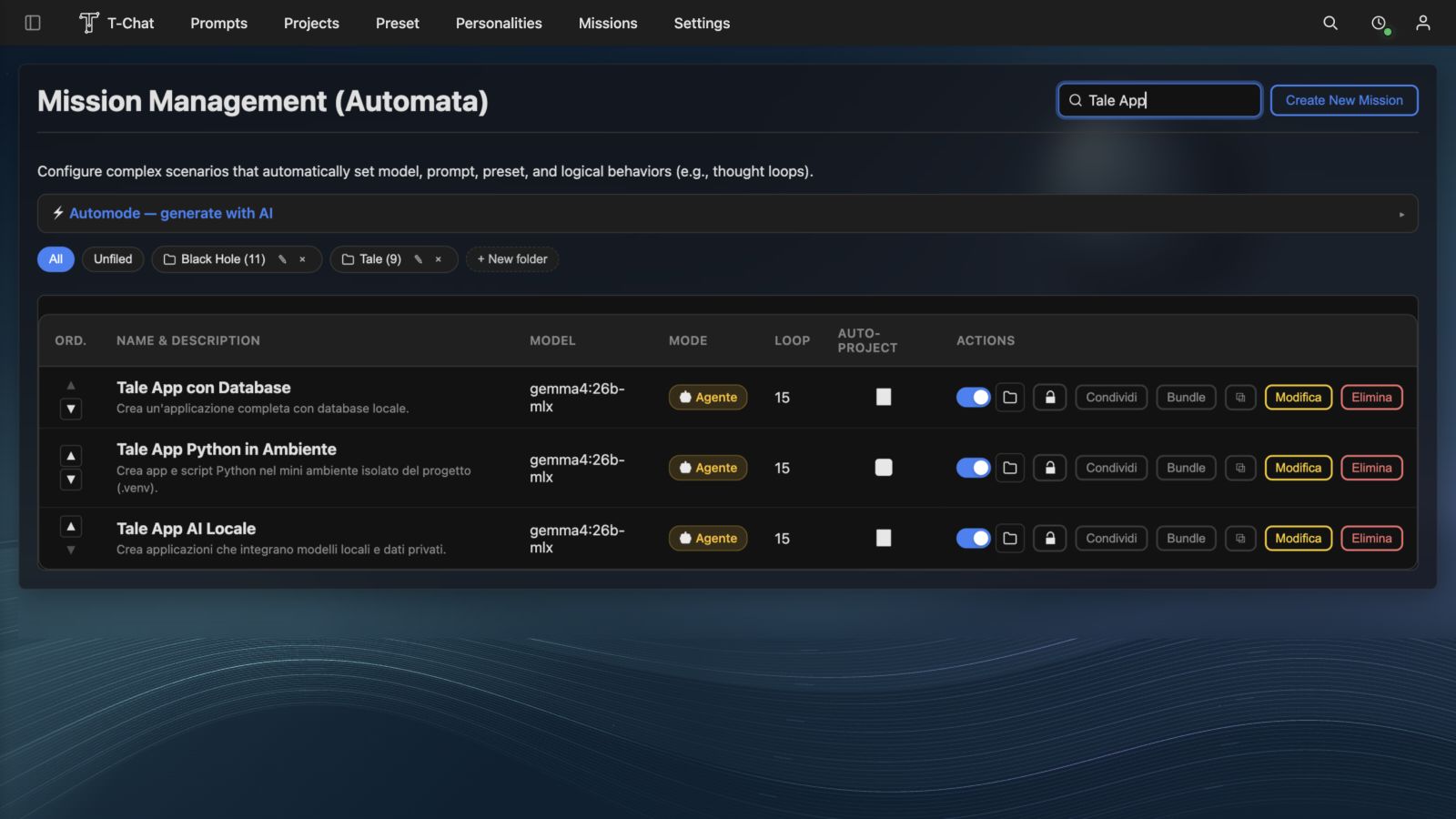
Task: Move Tale App con Database down
Action: pyautogui.click(x=71, y=409)
